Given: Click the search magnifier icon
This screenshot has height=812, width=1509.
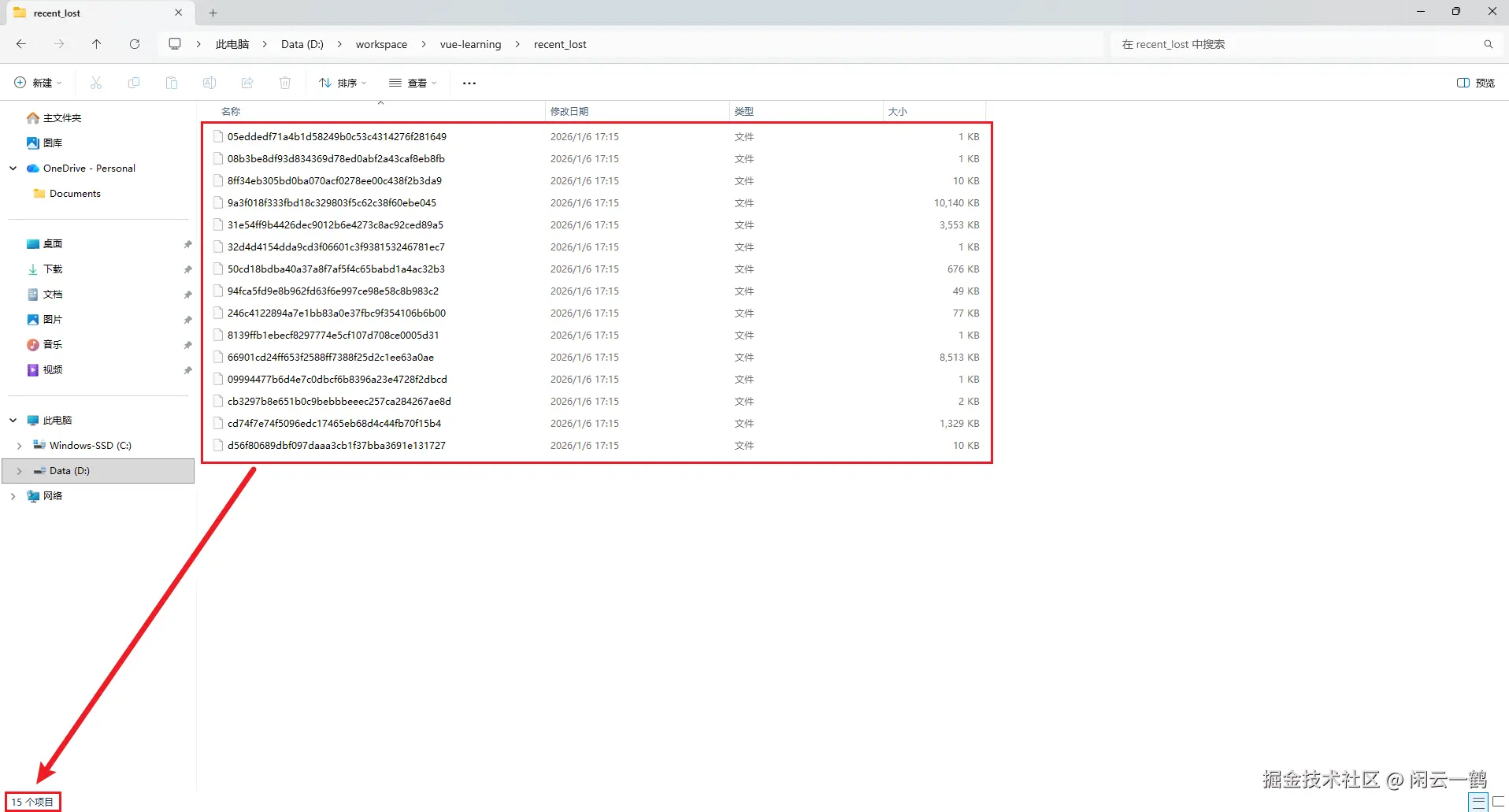Looking at the screenshot, I should pos(1488,44).
